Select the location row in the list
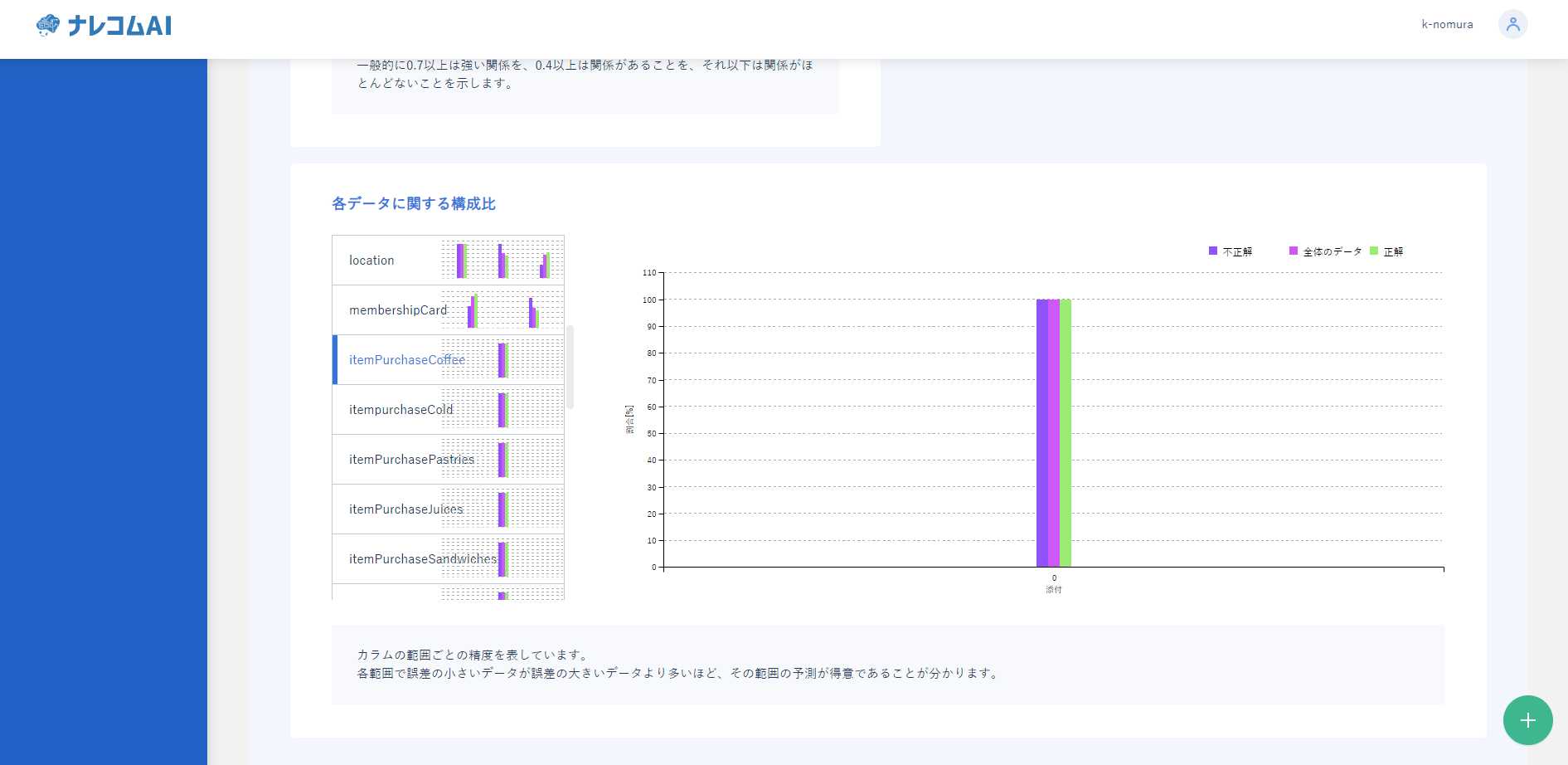The height and width of the screenshot is (765, 1568). coord(371,260)
